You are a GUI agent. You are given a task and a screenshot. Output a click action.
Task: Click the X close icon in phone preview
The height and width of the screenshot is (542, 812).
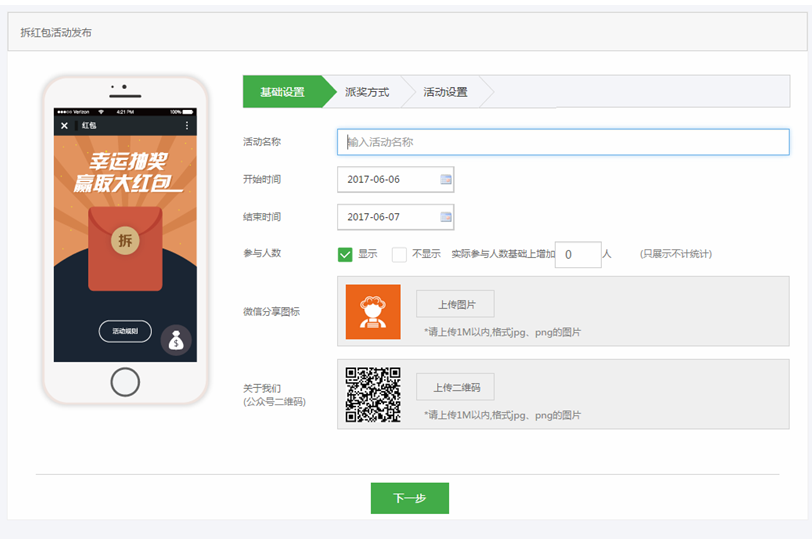click(x=65, y=126)
